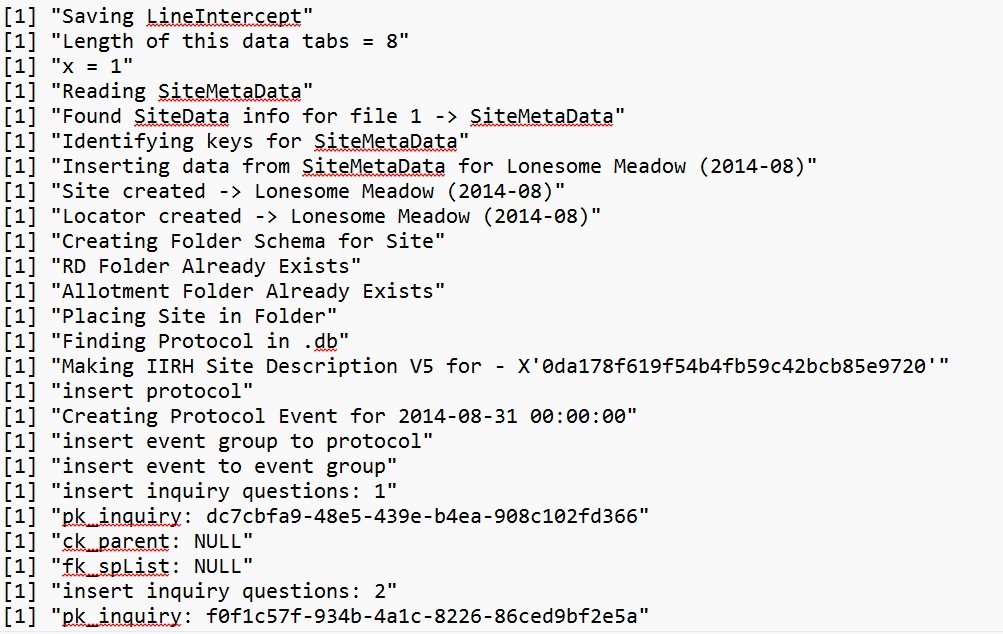Click the "Site created -> Lonesome Meadow" line
This screenshot has height=634, width=1003.
point(308,191)
